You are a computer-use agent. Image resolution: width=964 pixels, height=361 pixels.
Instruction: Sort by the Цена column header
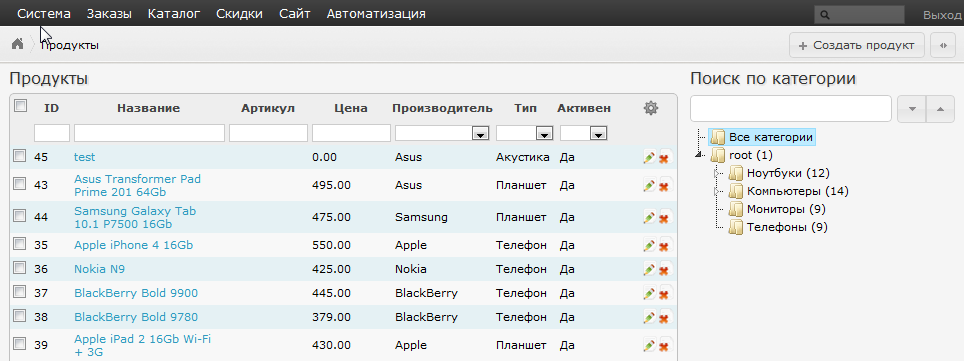351,108
